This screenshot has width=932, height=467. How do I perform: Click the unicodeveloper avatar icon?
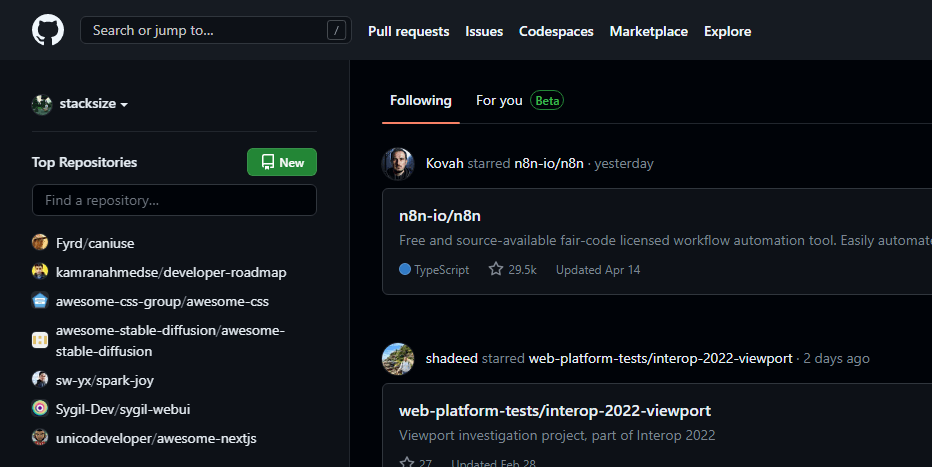[x=40, y=437]
